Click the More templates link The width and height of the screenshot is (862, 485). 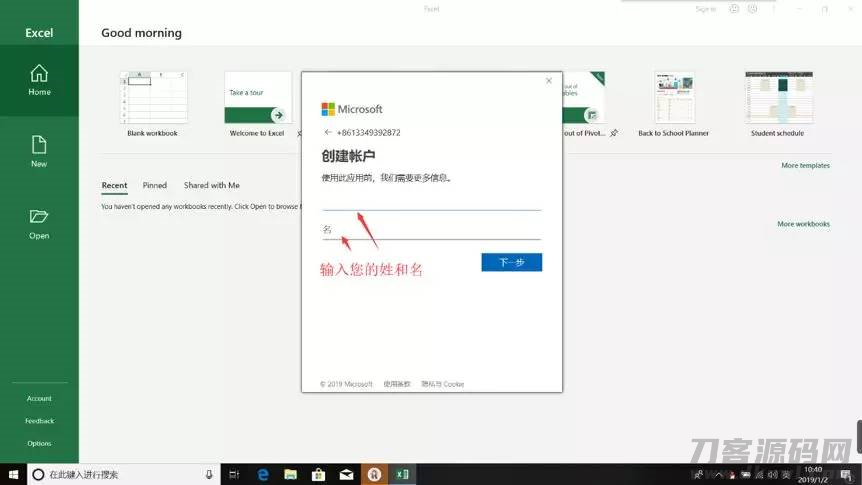click(x=805, y=165)
